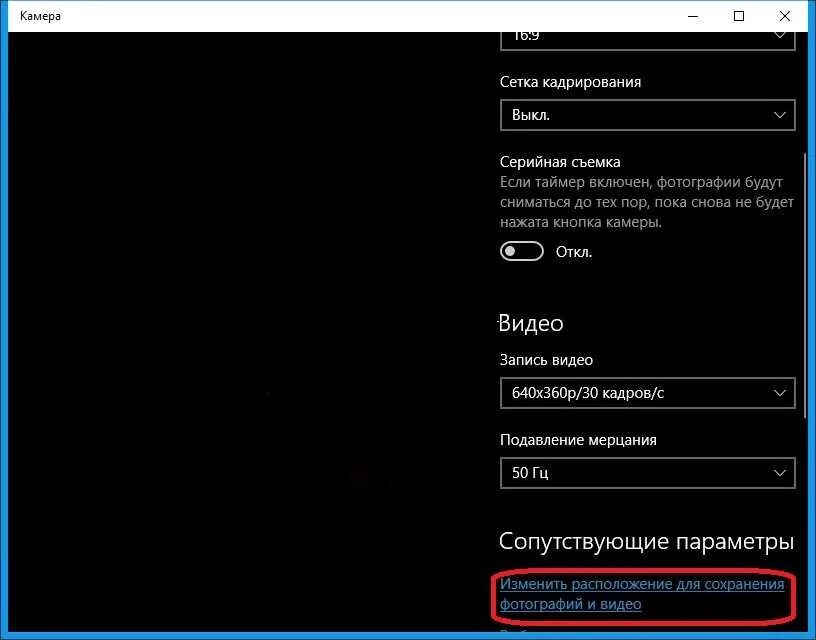Enable continuous shooting via the Серийная съемка switch
Image resolution: width=816 pixels, height=640 pixels.
pos(521,252)
